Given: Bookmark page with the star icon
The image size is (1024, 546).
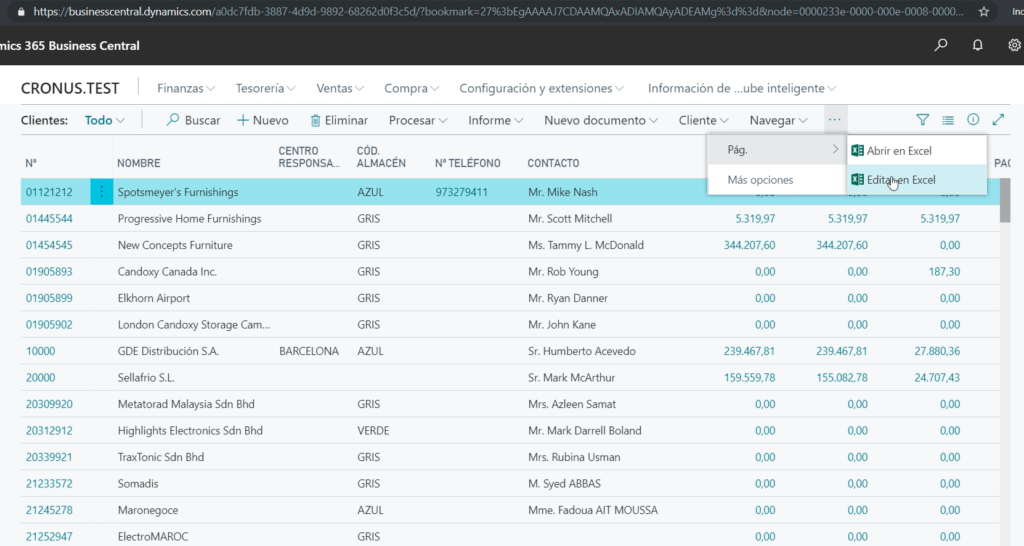Looking at the screenshot, I should [985, 12].
